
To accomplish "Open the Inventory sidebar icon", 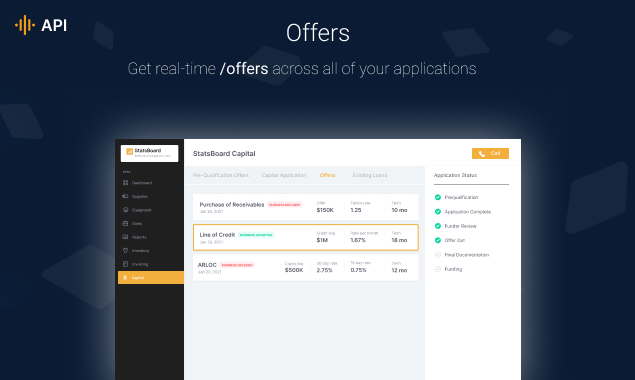I will point(126,250).
